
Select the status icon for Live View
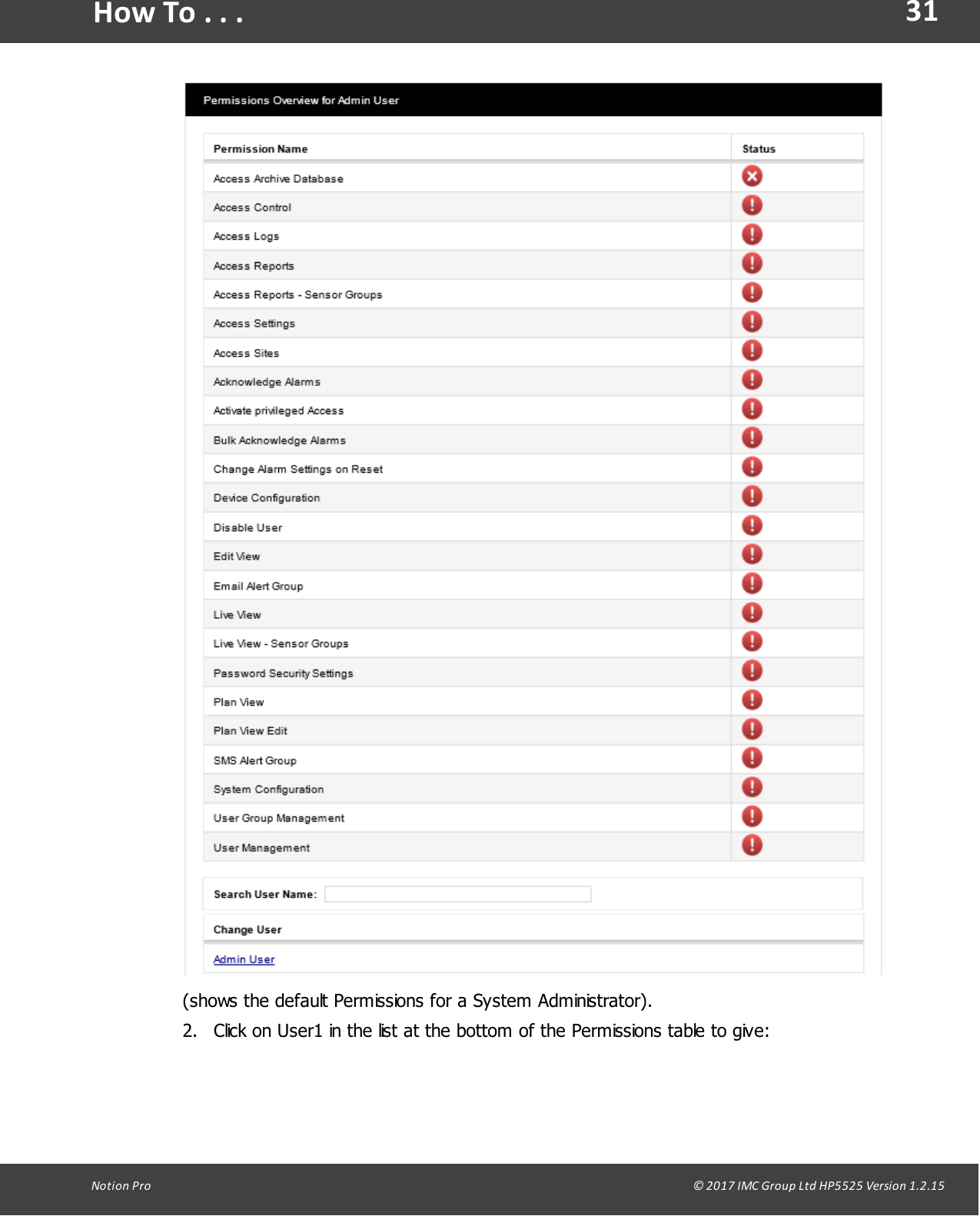click(752, 613)
